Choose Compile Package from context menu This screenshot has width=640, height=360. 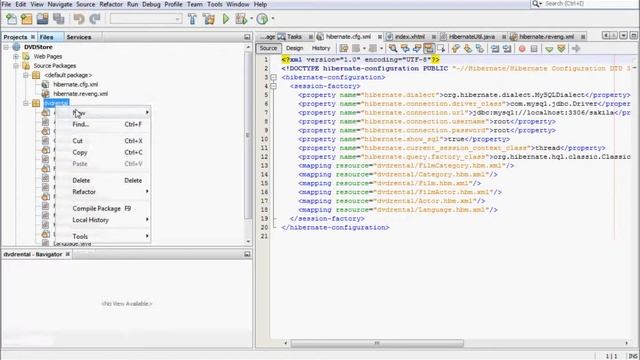coord(103,209)
